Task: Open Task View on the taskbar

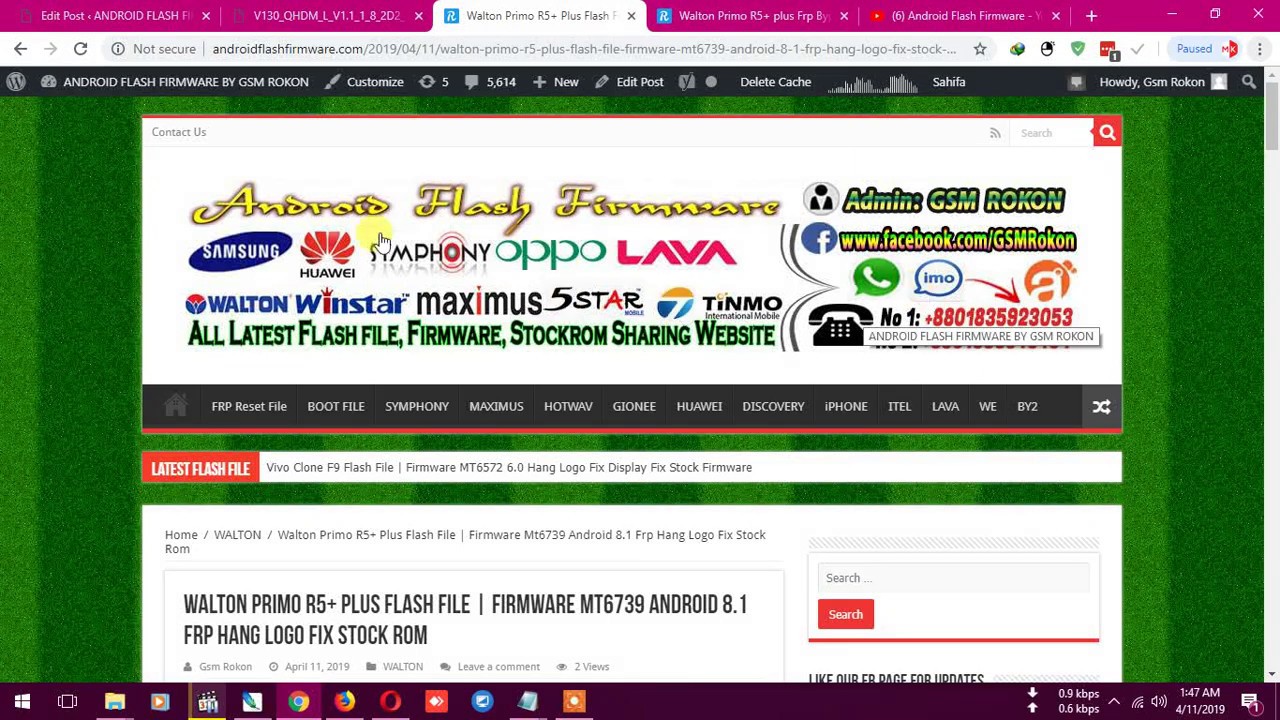Action: point(68,701)
